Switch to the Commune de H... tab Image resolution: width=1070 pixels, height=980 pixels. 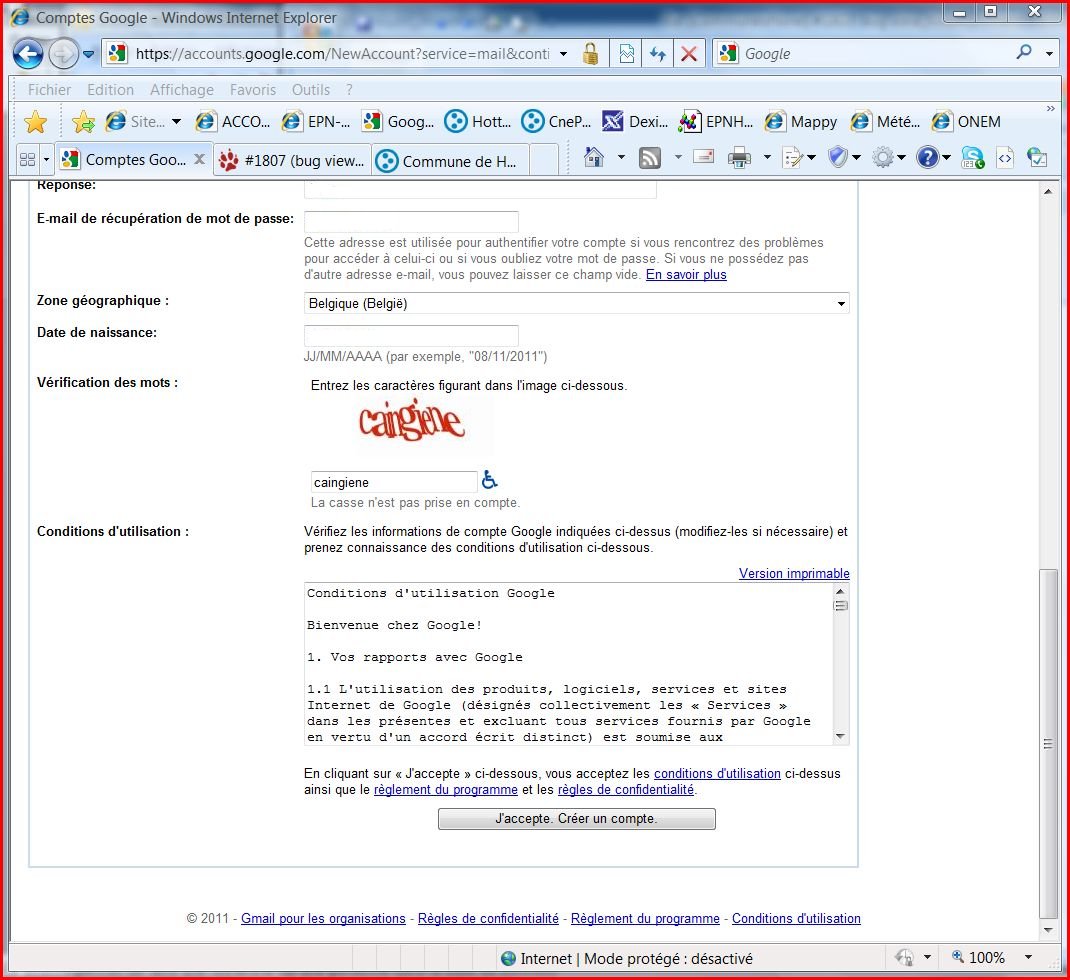[x=450, y=161]
